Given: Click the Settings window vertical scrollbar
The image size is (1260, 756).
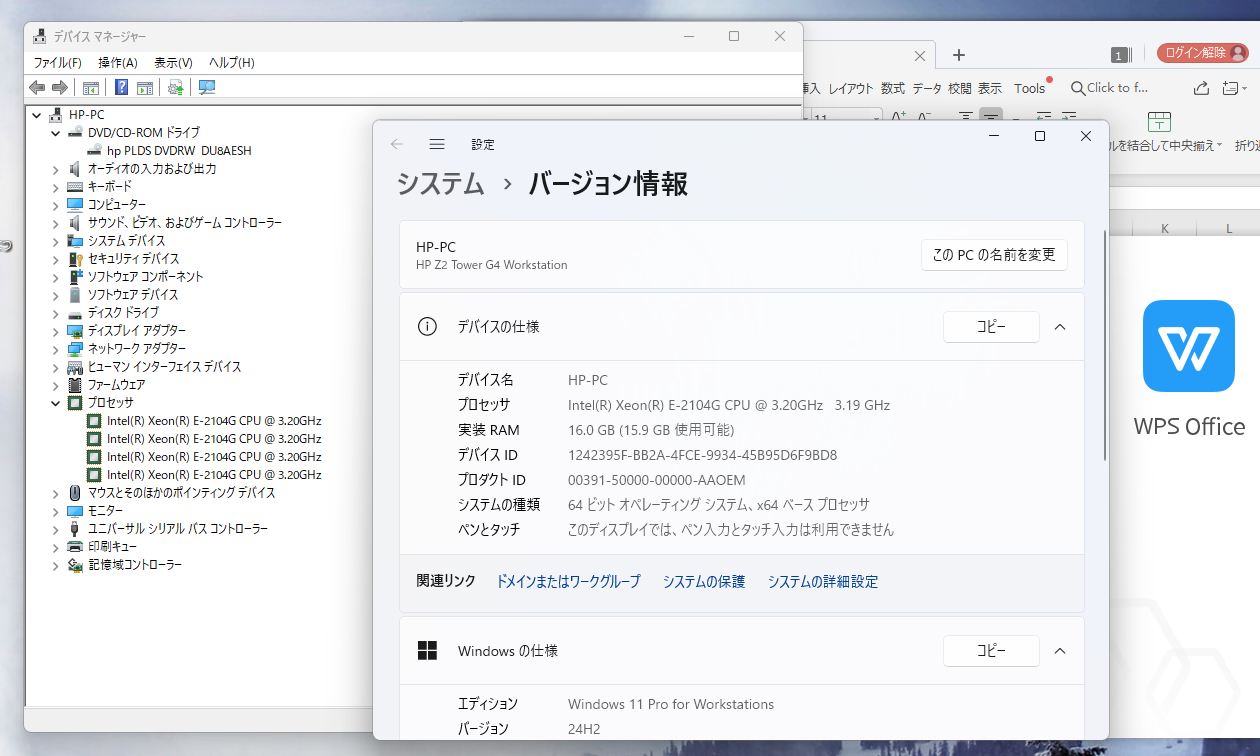Looking at the screenshot, I should coord(1104,345).
